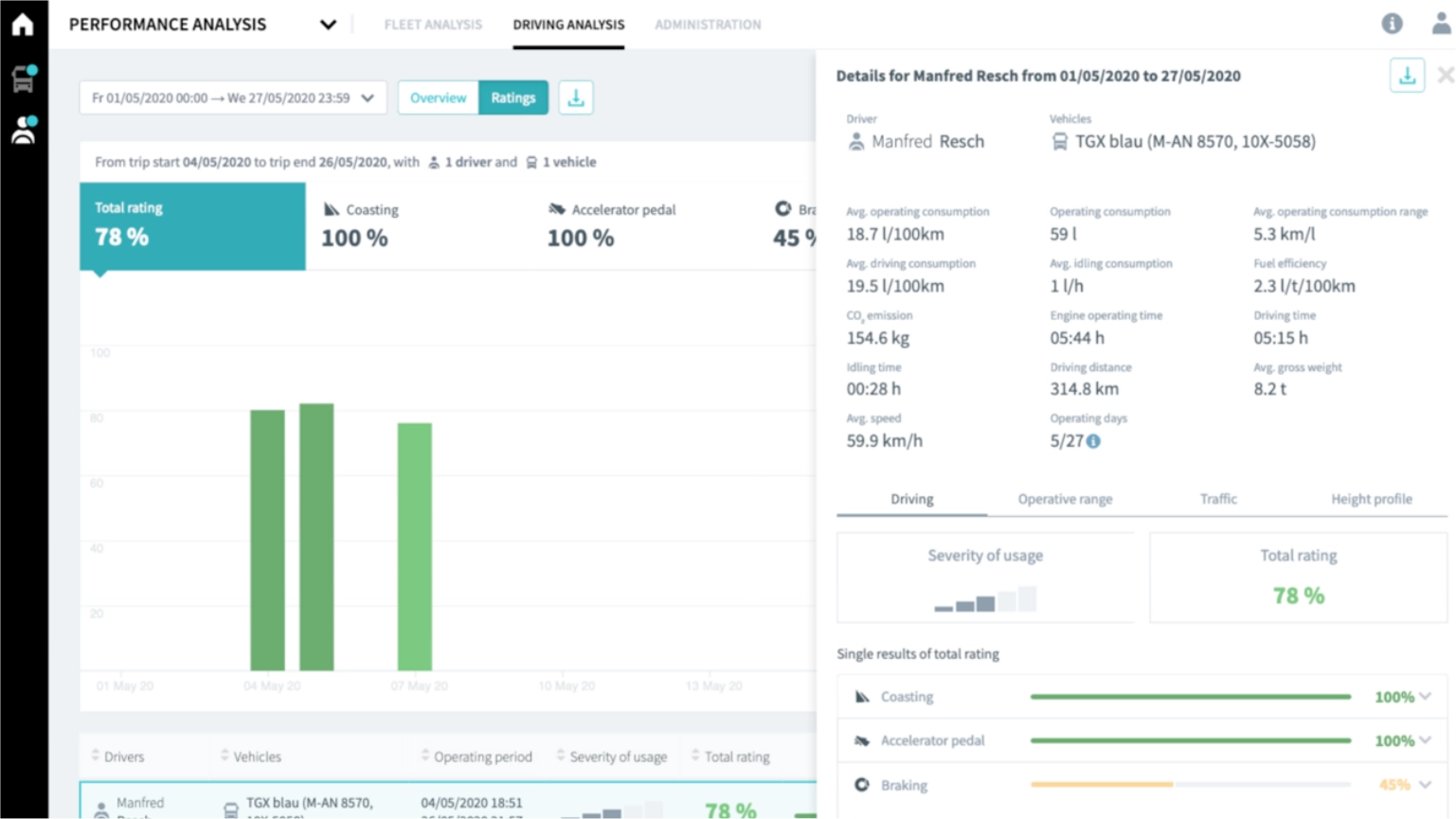The width and height of the screenshot is (1456, 819).
Task: Close the Manfred Resch details panel
Action: pos(1445,76)
